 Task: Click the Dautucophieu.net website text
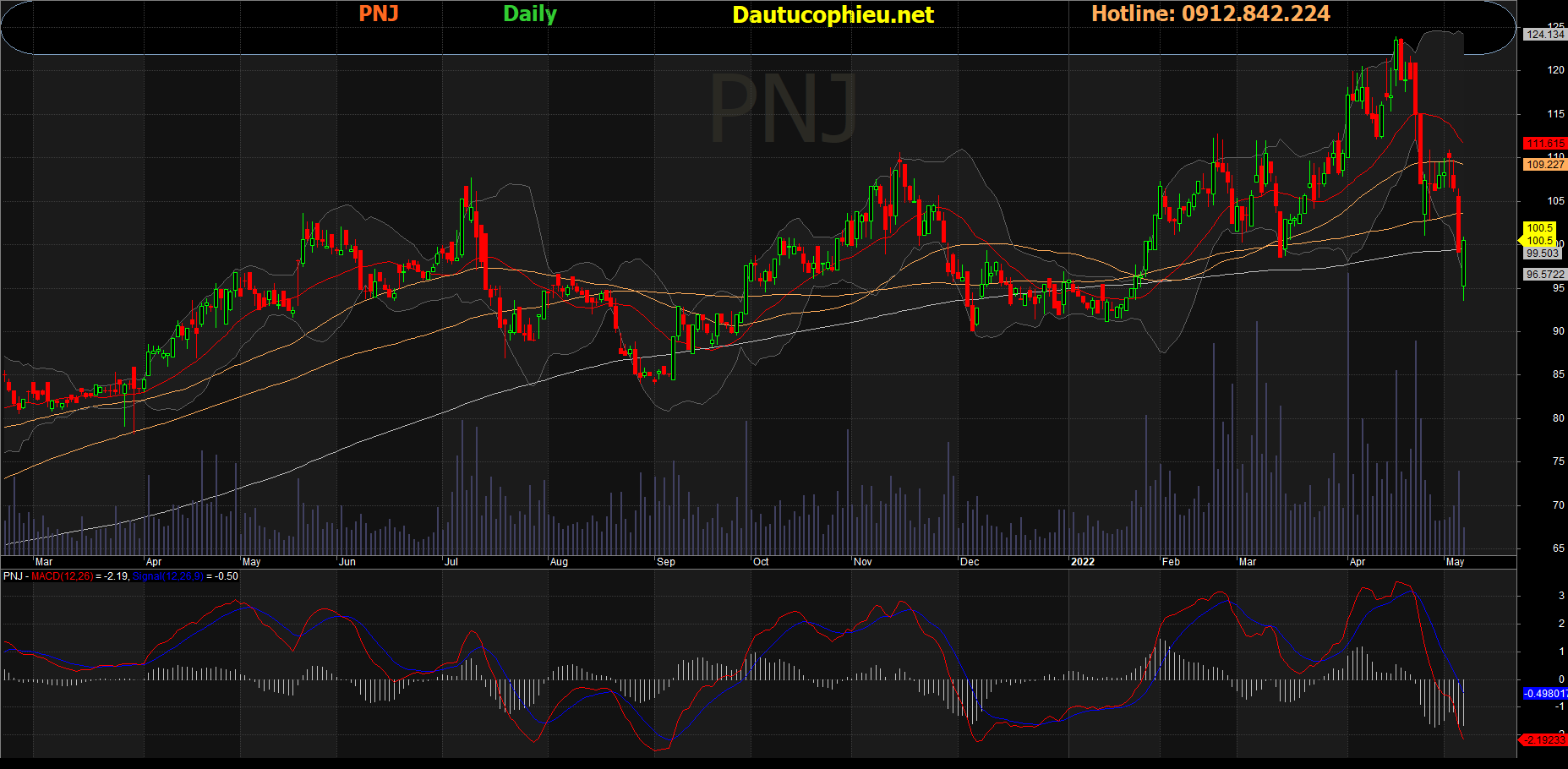[x=833, y=15]
